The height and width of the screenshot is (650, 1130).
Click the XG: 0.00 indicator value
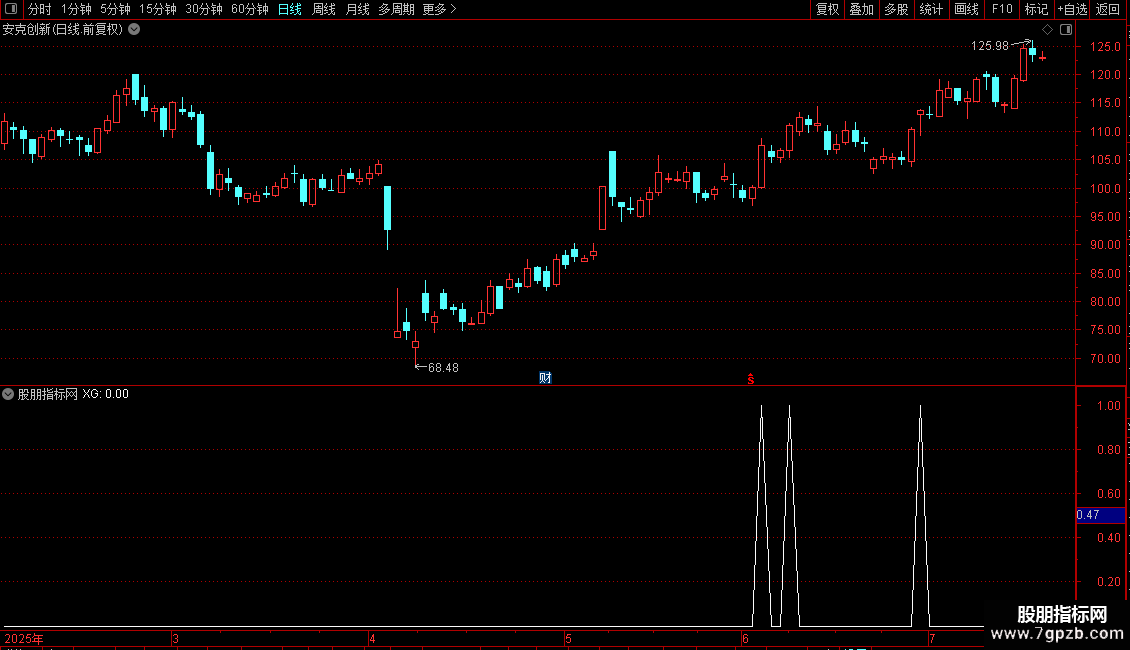(105, 394)
